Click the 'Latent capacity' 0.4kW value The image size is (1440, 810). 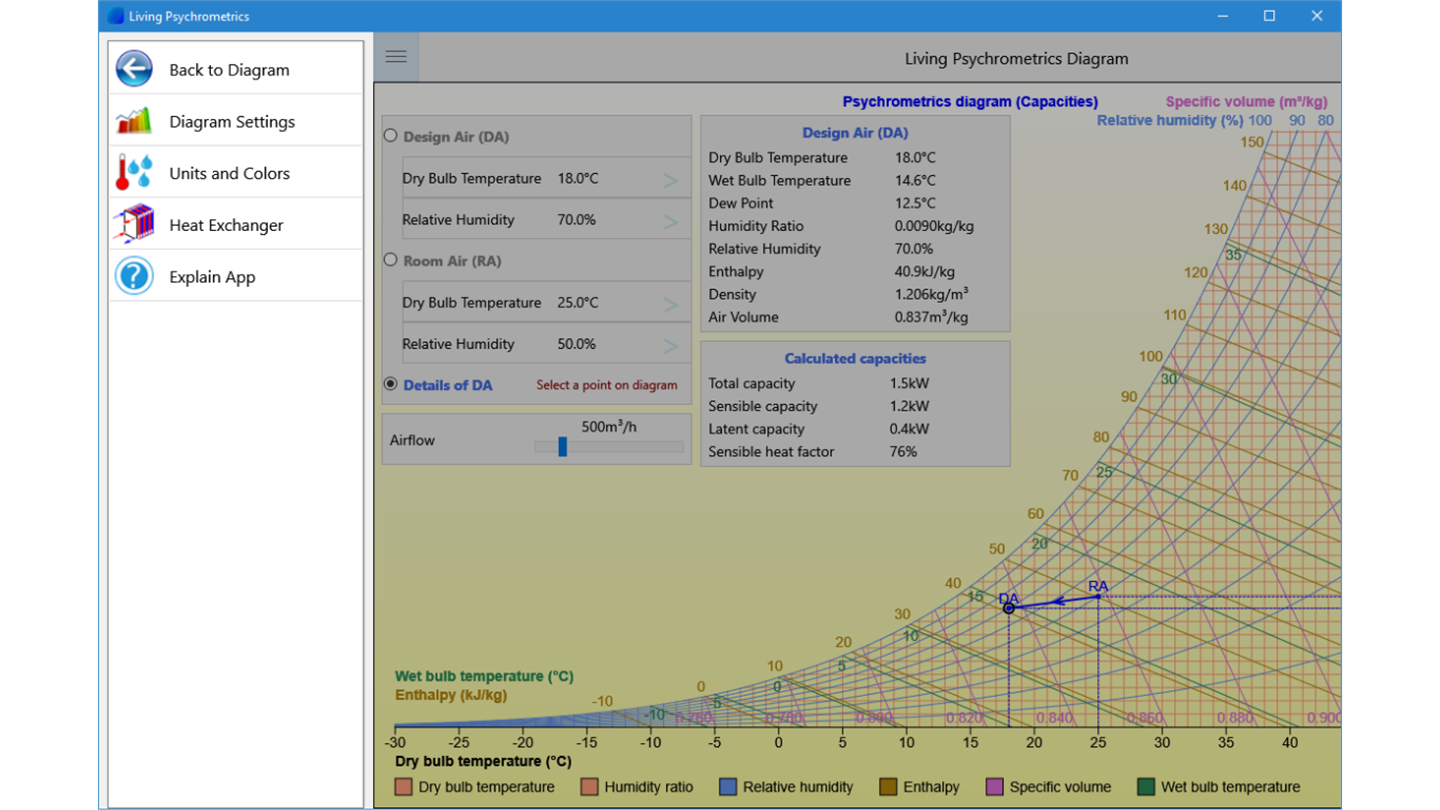(x=909, y=429)
